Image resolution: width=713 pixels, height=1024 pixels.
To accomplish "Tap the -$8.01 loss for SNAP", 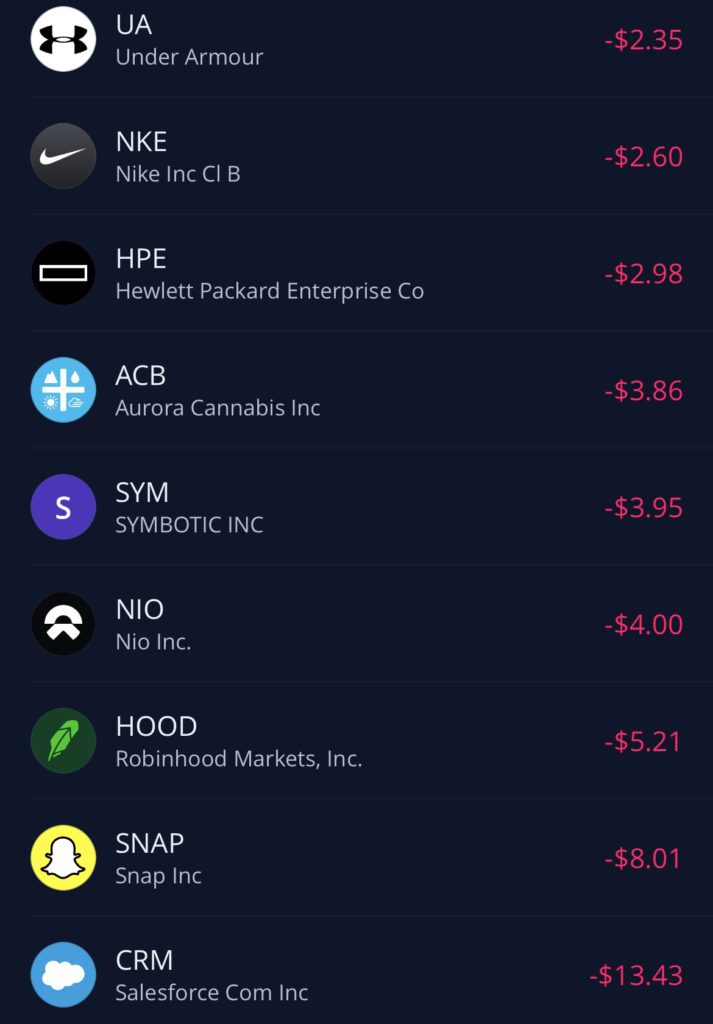I will point(643,859).
